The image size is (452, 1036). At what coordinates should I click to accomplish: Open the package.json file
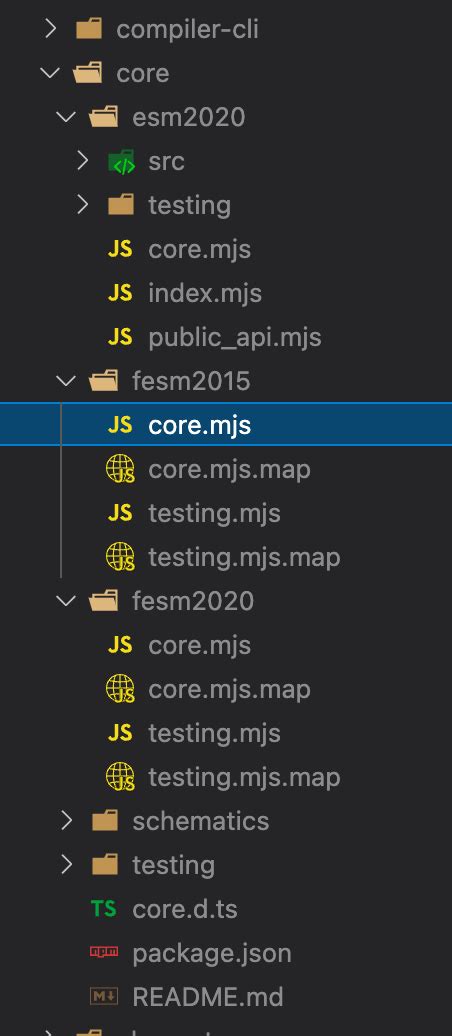click(x=211, y=953)
